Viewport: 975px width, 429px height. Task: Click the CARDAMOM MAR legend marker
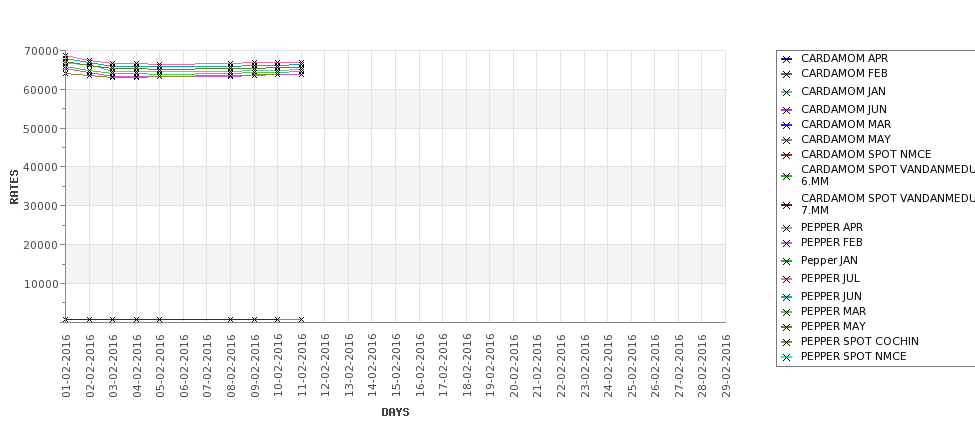point(786,125)
